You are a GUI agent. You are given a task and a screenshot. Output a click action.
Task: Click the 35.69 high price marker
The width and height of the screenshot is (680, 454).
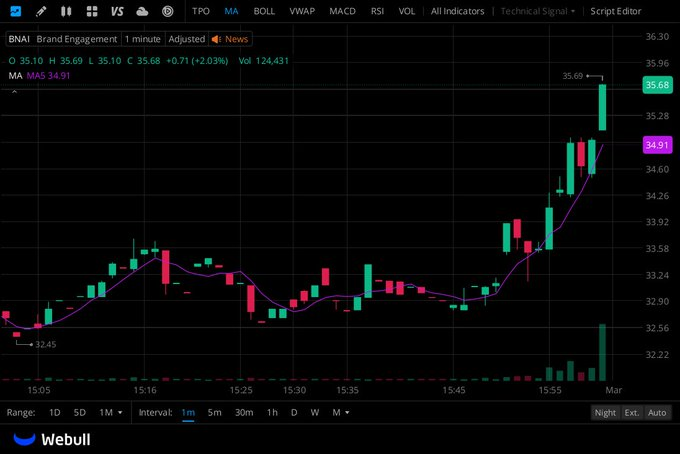572,76
